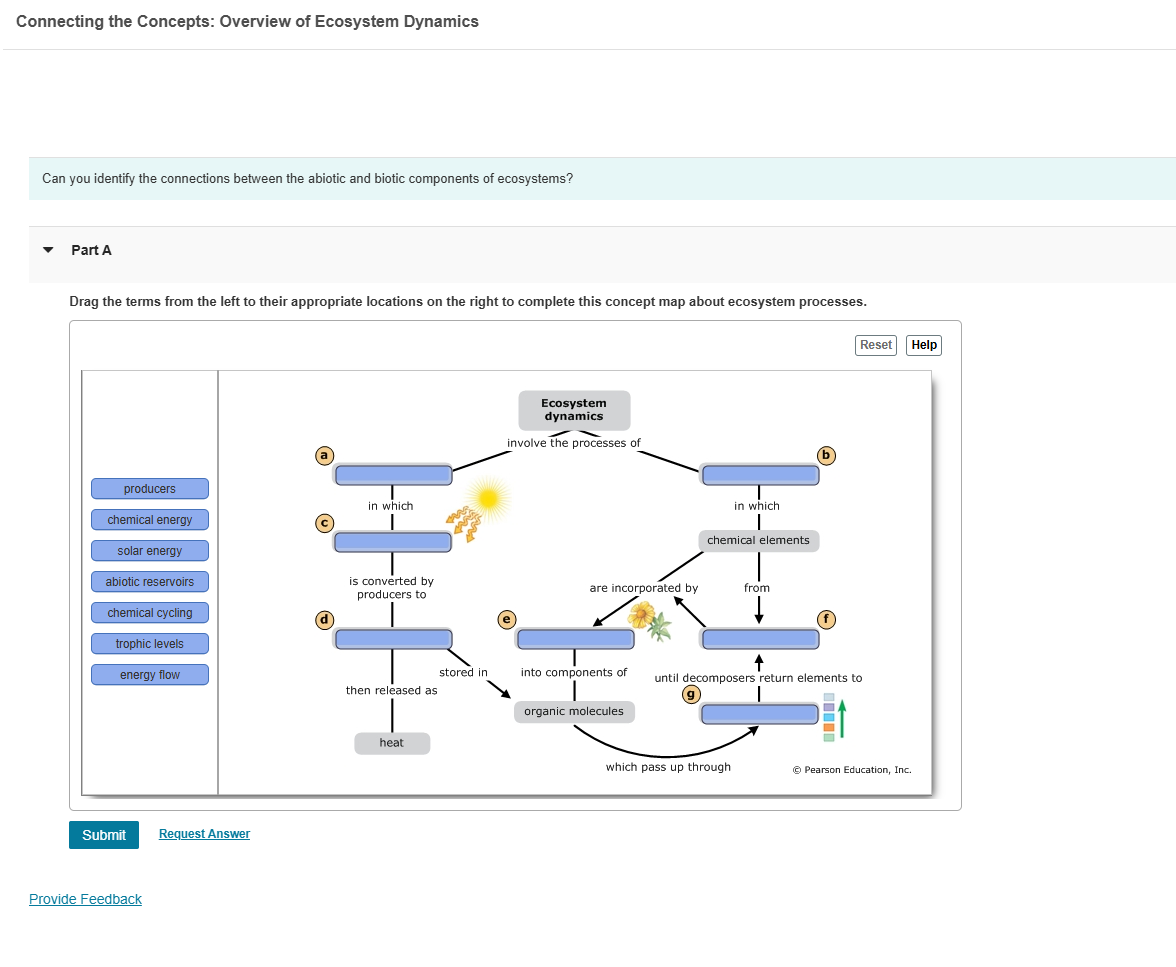Select the 'producers' draggable term chip
This screenshot has width=1176, height=967.
tap(149, 488)
